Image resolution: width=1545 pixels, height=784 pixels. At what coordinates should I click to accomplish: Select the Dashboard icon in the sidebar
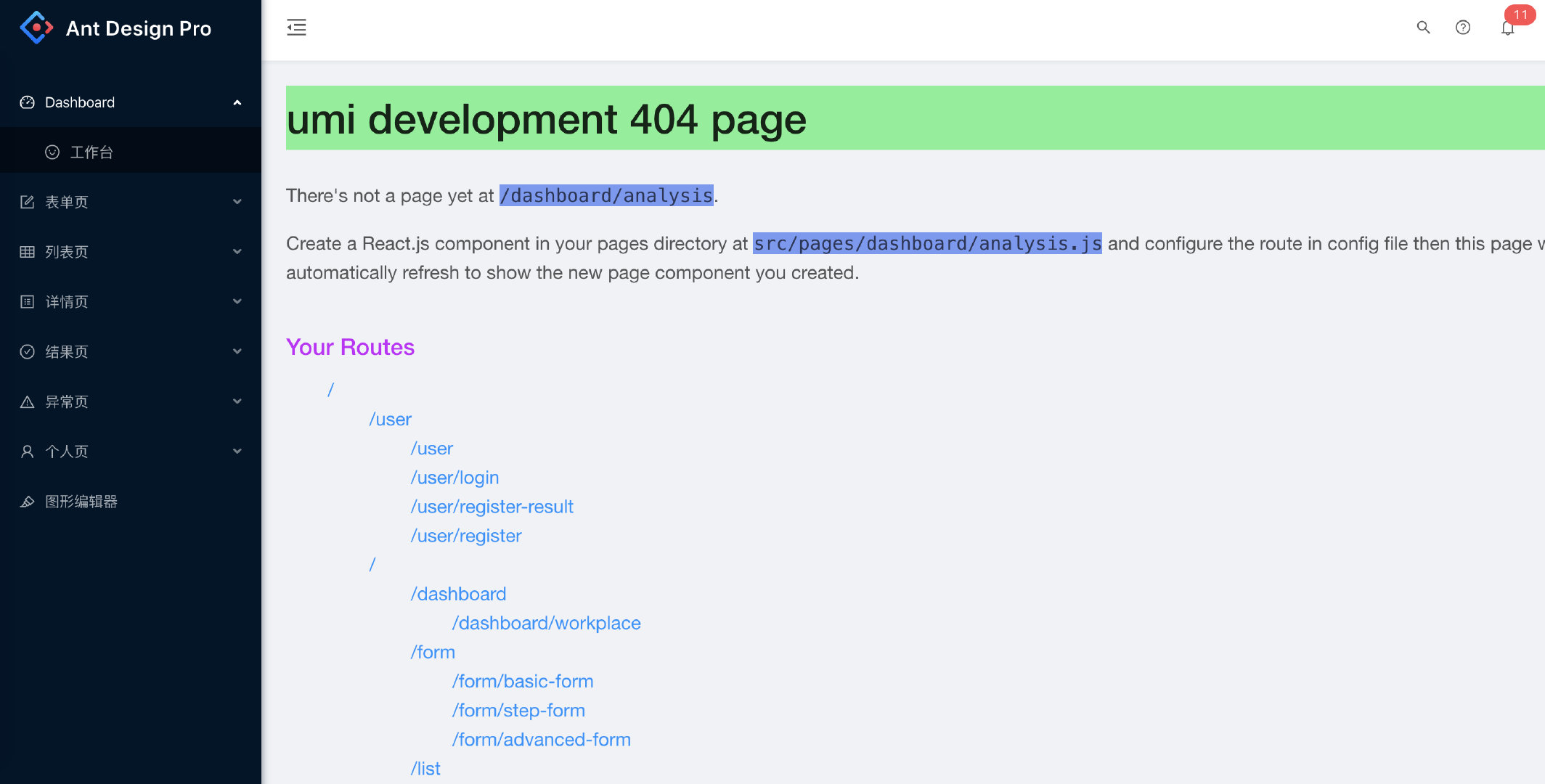click(x=26, y=102)
